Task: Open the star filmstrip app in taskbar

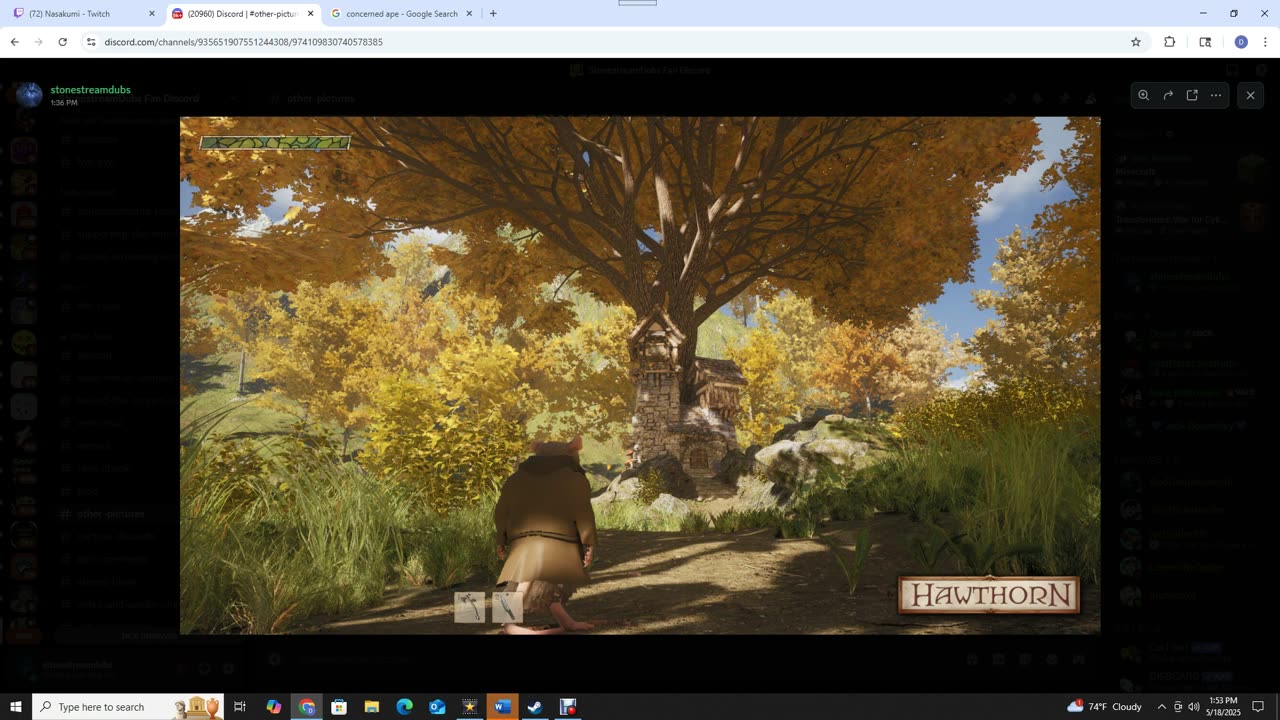Action: (470, 707)
